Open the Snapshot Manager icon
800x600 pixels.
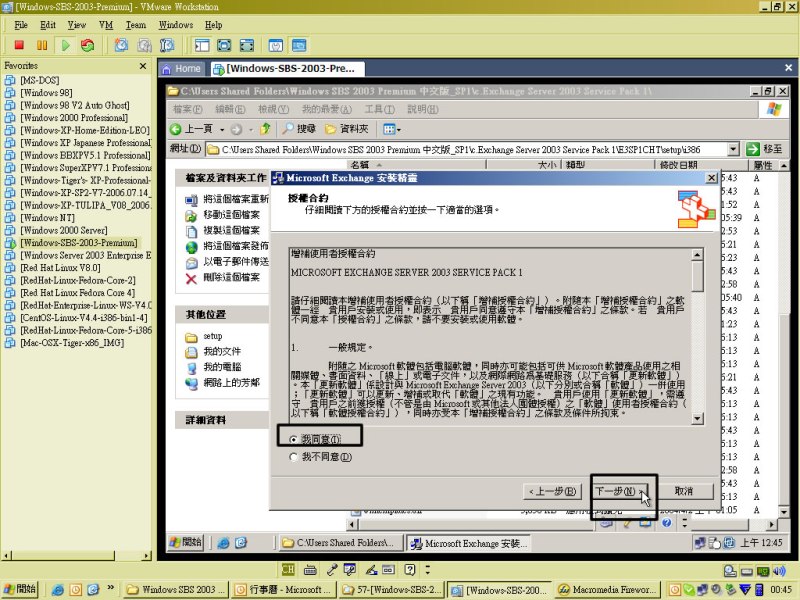(167, 45)
